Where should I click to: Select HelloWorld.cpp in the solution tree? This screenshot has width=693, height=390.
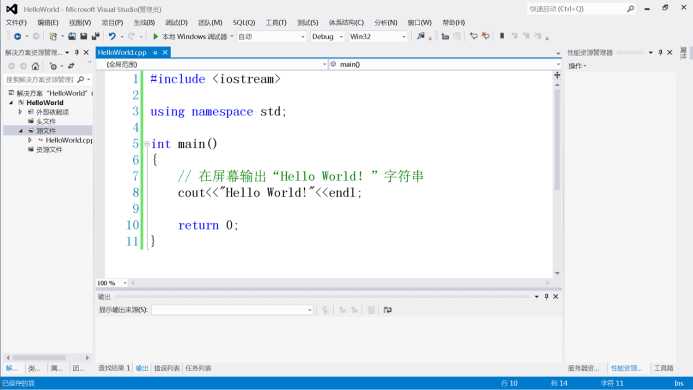[69, 140]
